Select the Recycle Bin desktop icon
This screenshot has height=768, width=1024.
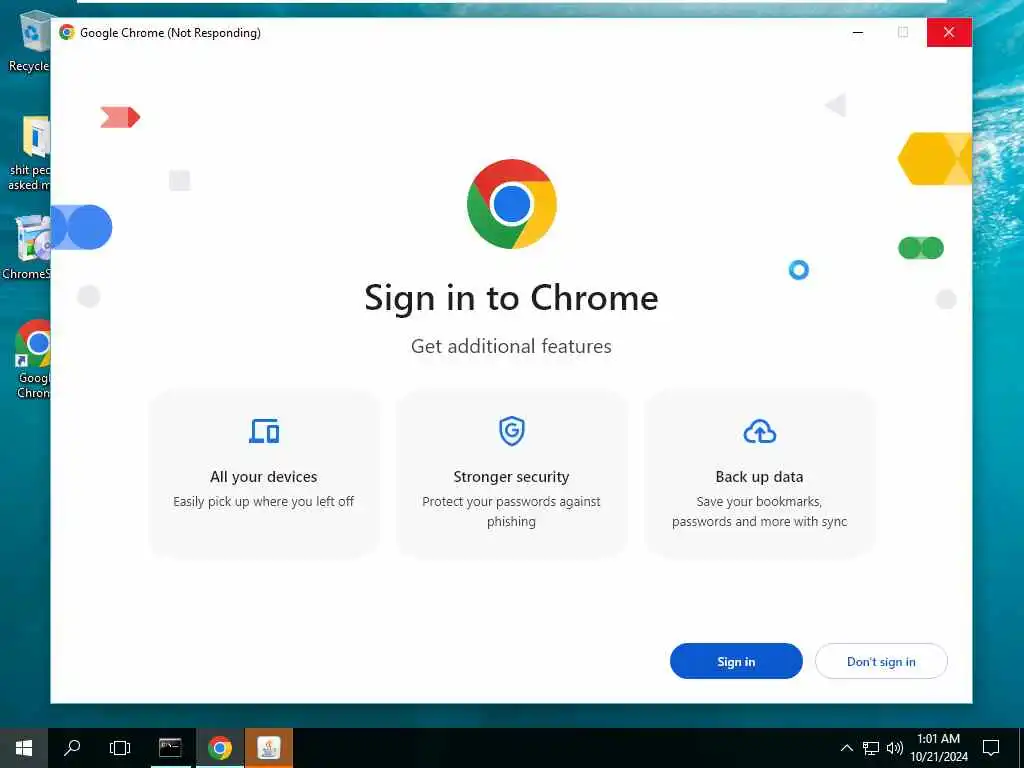point(29,41)
